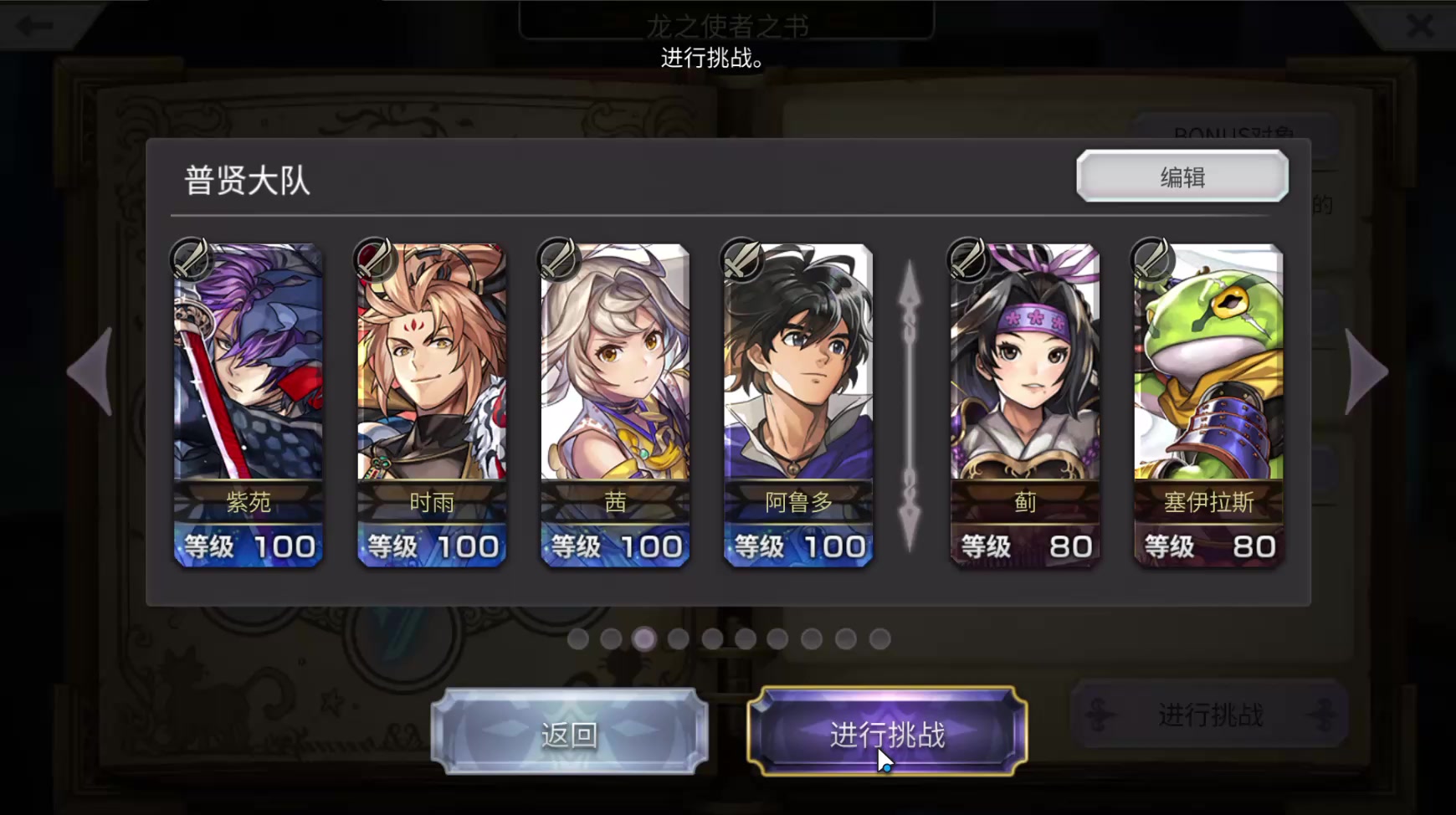The width and height of the screenshot is (1456, 815).
Task: Select the fifth party page dot
Action: (x=712, y=638)
